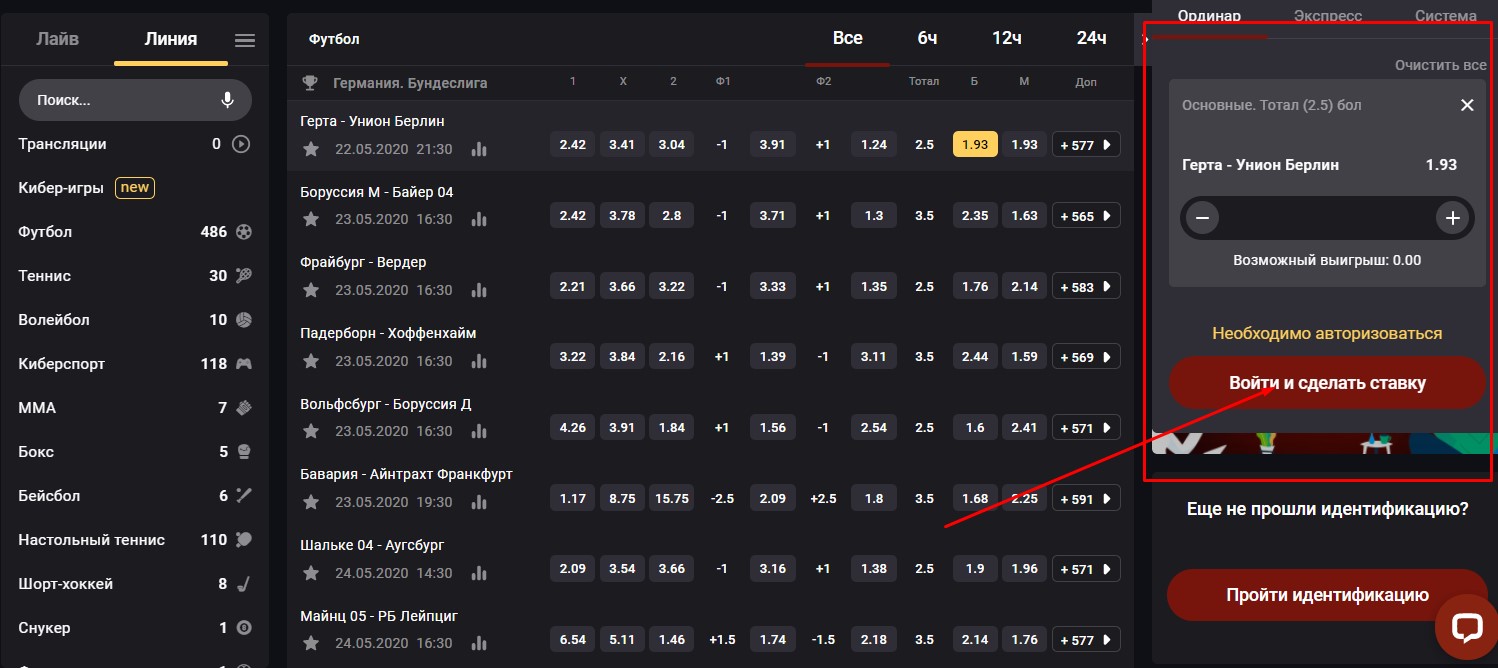Open the hamburger menu next to Линия
Image resolution: width=1498 pixels, height=668 pixels.
click(245, 41)
